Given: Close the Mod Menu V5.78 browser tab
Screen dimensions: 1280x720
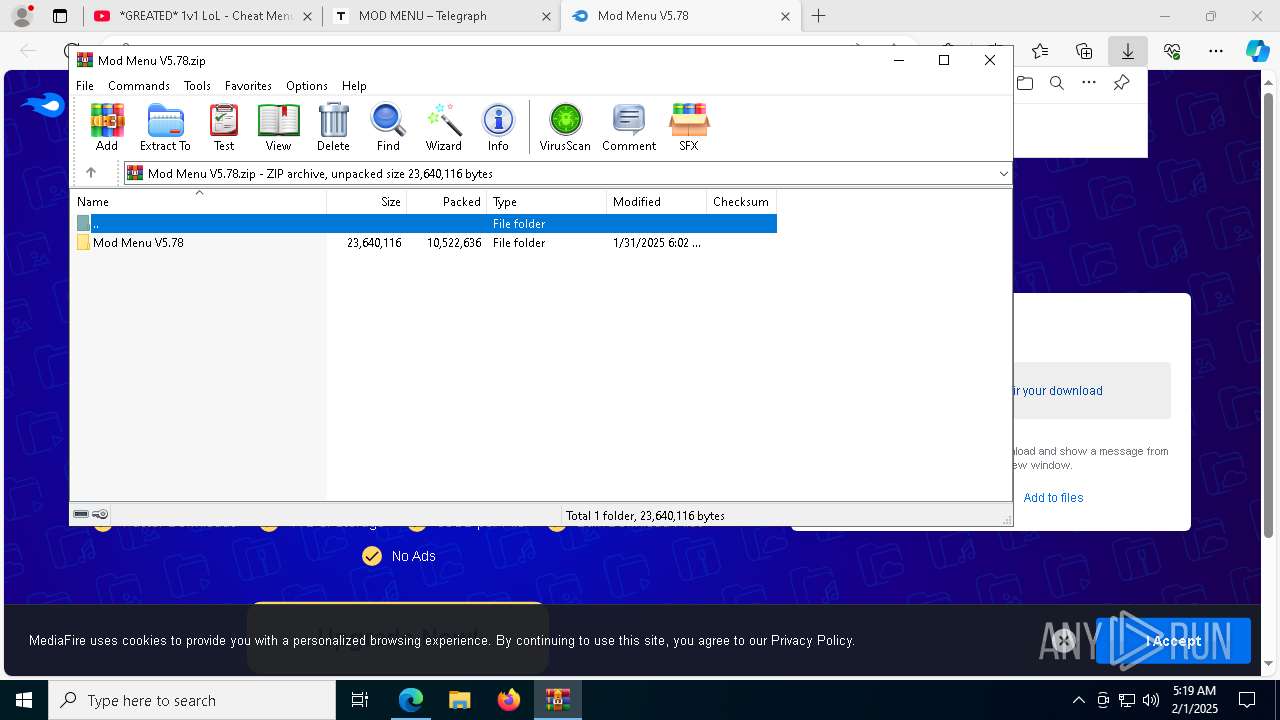Looking at the screenshot, I should click(x=785, y=16).
